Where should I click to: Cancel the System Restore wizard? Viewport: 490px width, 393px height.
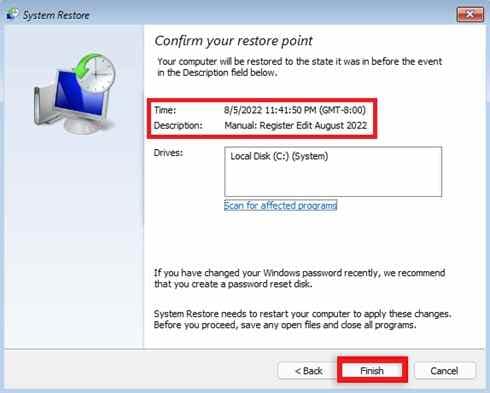pos(444,370)
